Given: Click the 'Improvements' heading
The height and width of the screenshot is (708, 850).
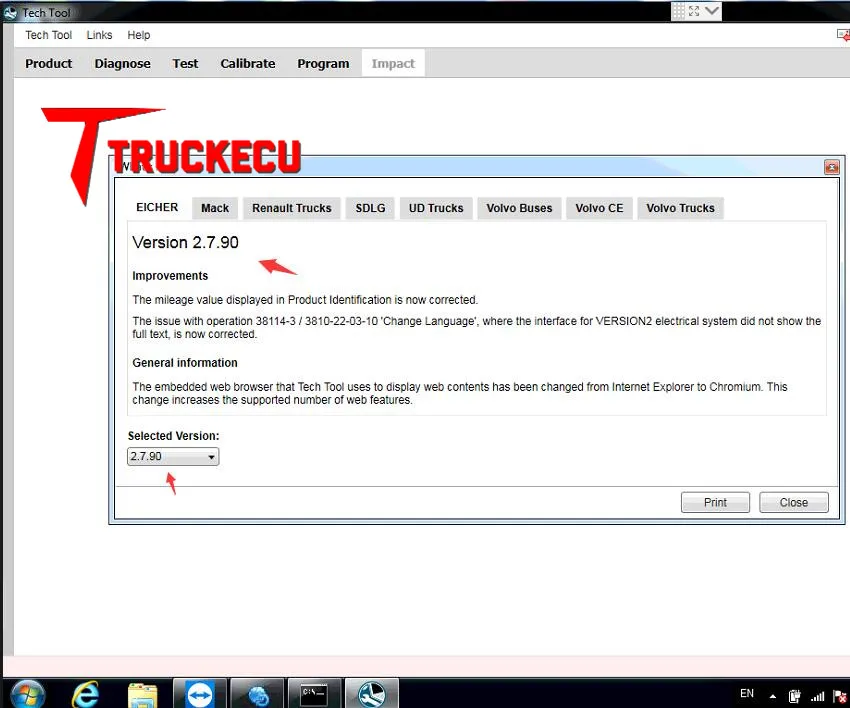Looking at the screenshot, I should click(x=170, y=275).
